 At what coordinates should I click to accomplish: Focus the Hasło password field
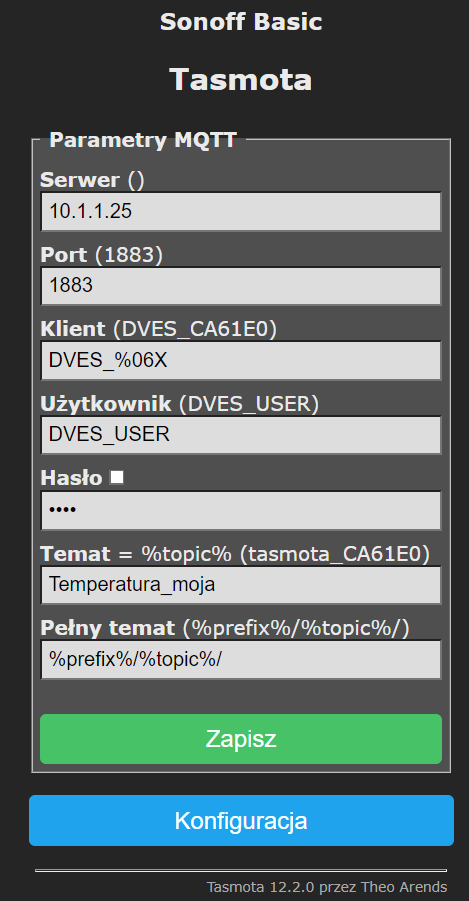241,510
